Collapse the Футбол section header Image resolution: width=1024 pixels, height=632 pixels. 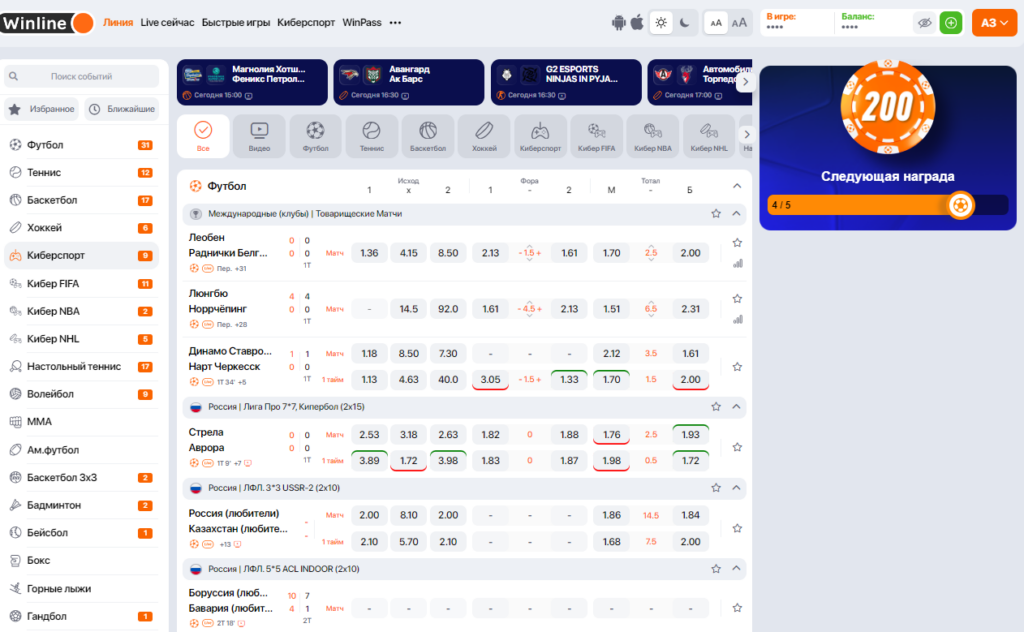[737, 186]
